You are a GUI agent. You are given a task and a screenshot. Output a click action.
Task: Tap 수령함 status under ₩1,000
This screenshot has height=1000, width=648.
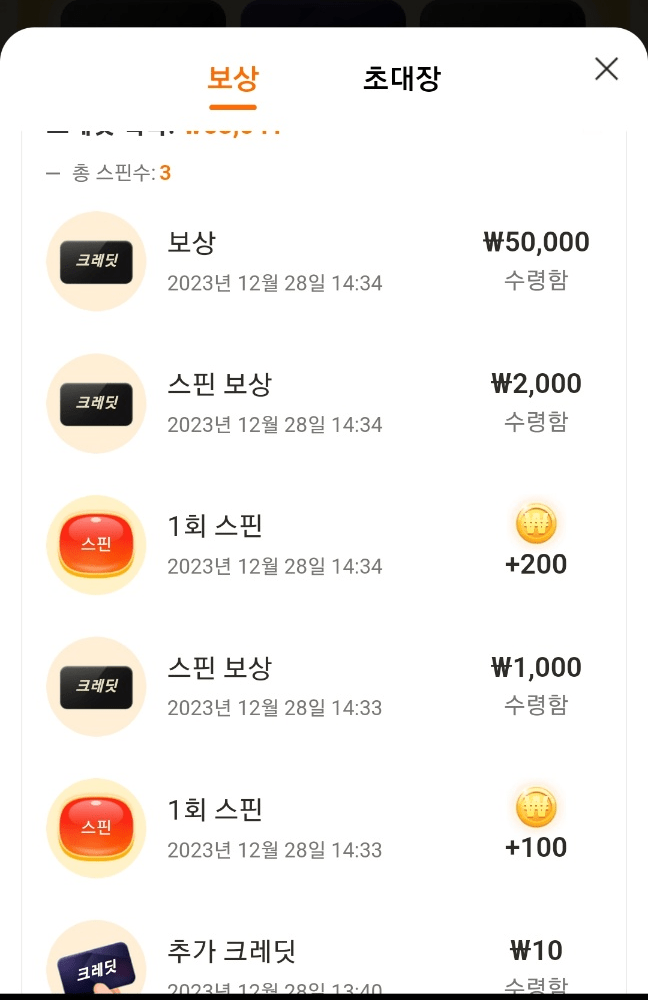pos(536,704)
